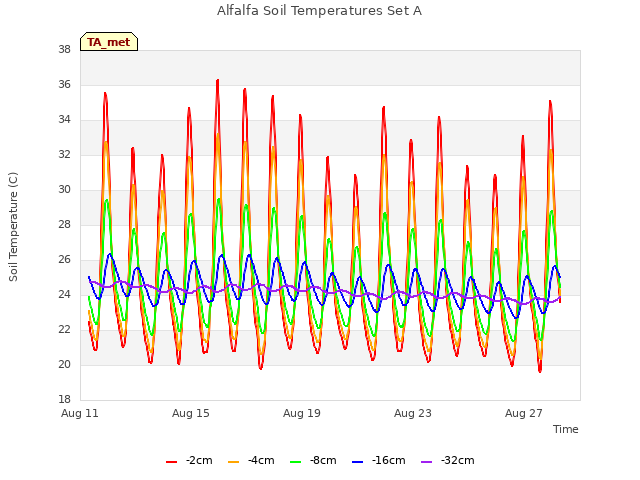
Task: Click the 26 y-axis tick label
Action: 64,260
